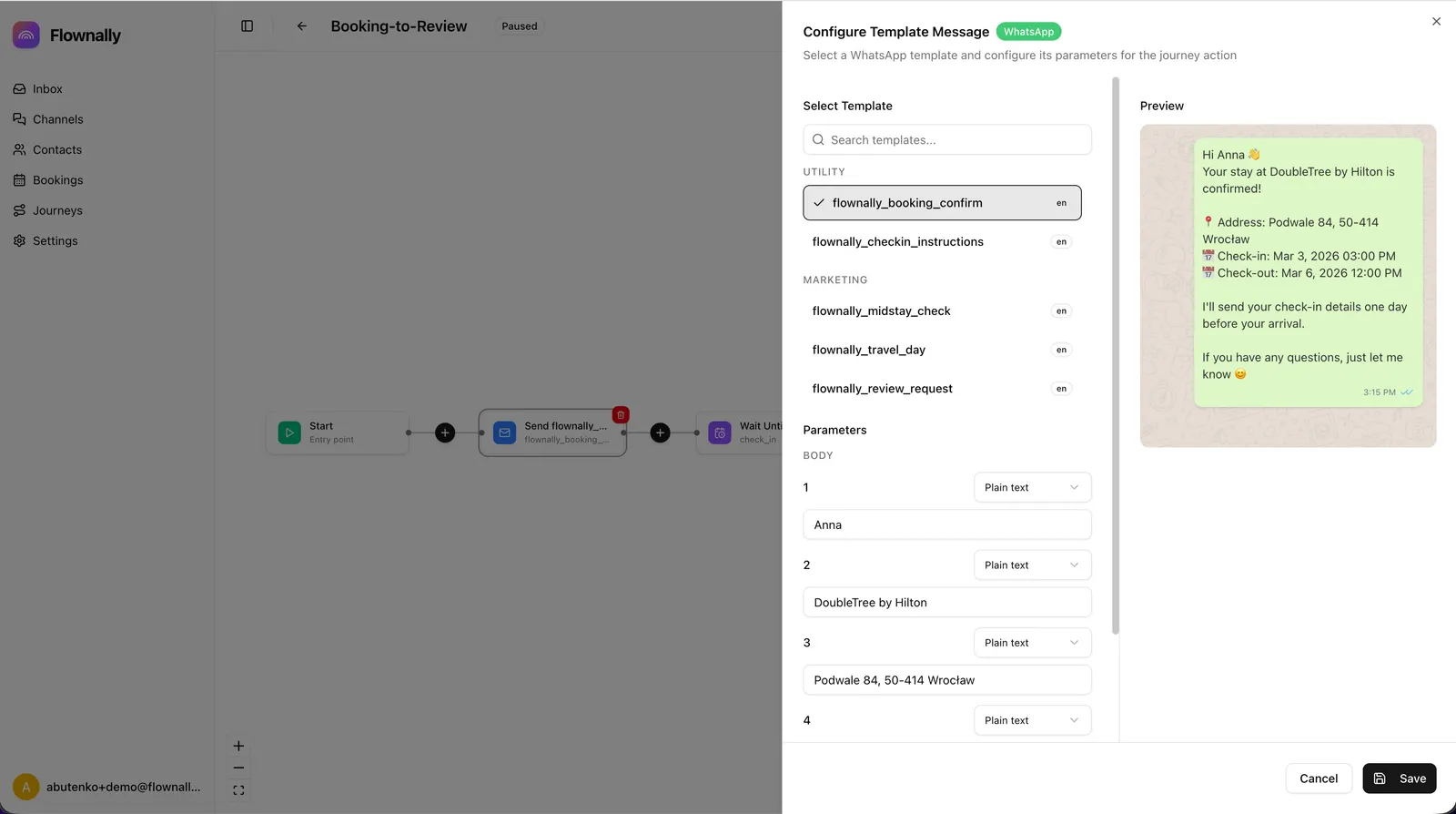
Task: Add step after Start node
Action: [445, 432]
